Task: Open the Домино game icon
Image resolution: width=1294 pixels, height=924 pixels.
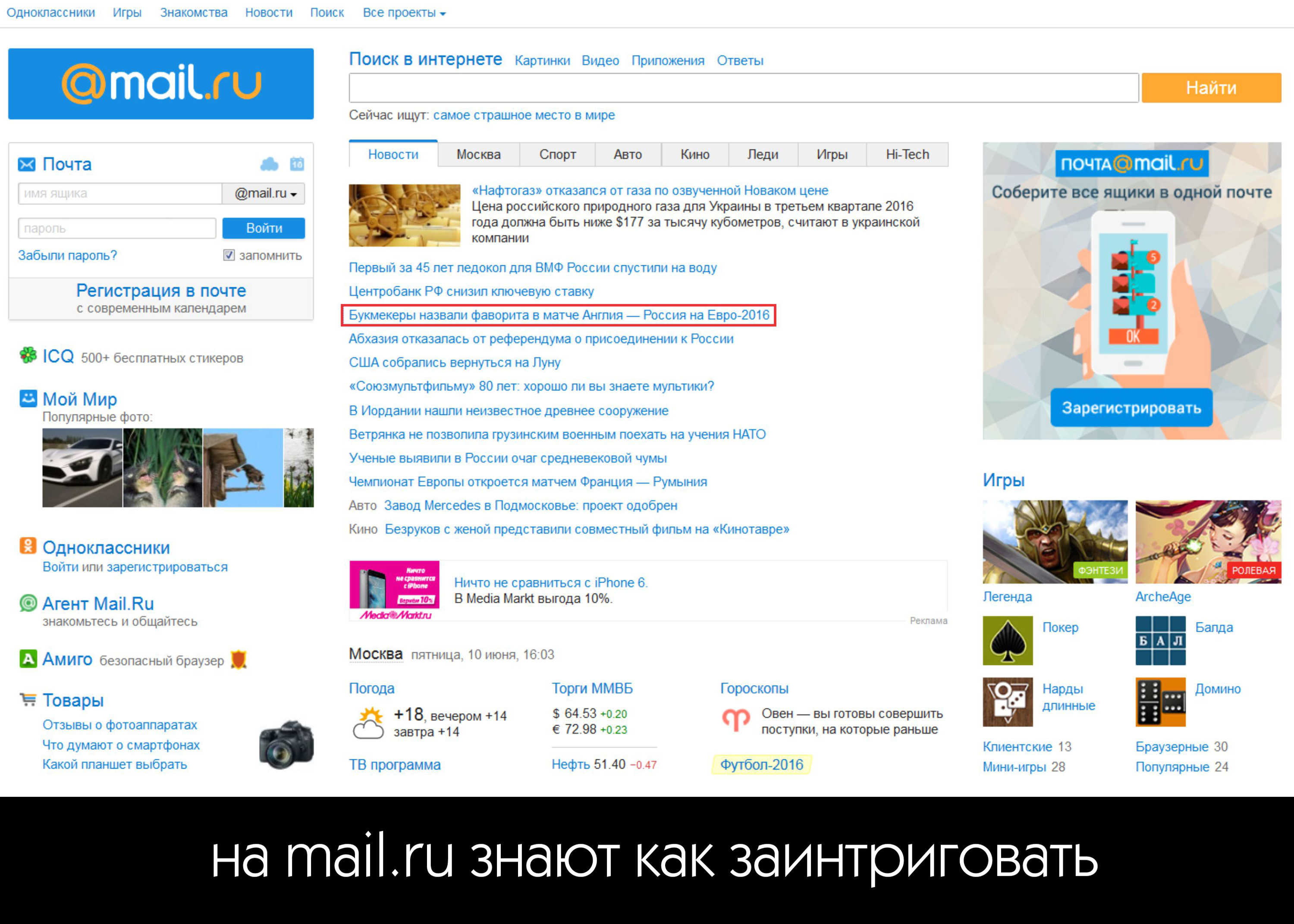Action: (x=1161, y=702)
